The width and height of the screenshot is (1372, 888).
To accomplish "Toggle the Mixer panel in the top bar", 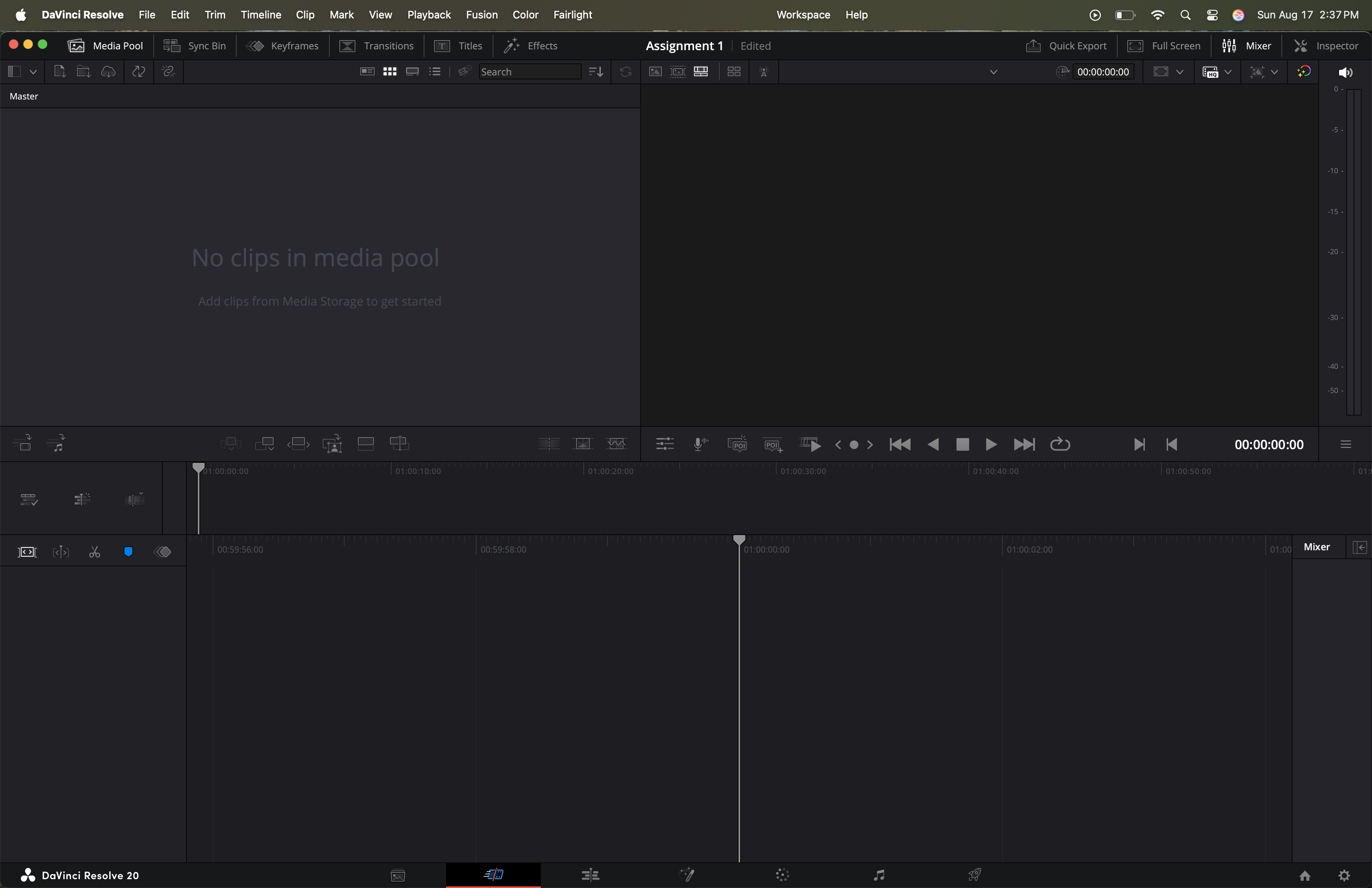I will [1246, 46].
